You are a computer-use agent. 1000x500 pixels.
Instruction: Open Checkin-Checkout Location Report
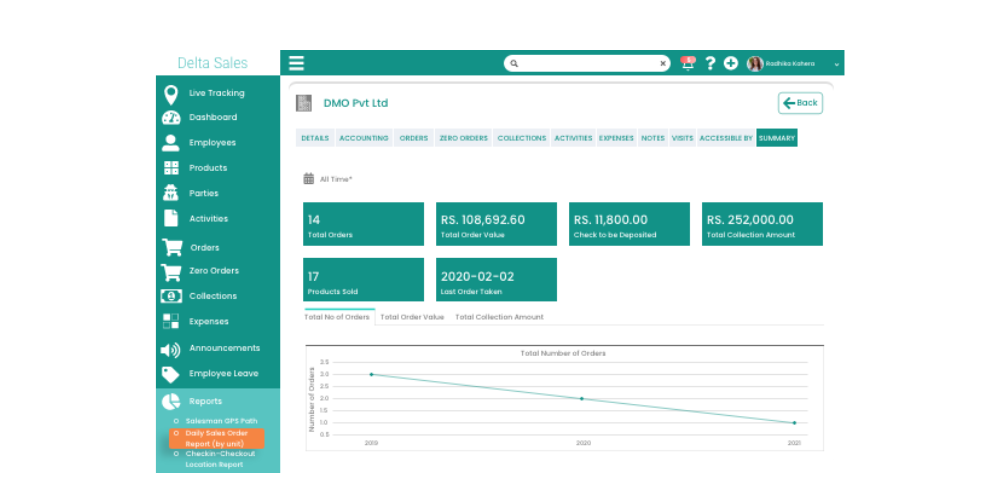click(x=220, y=459)
